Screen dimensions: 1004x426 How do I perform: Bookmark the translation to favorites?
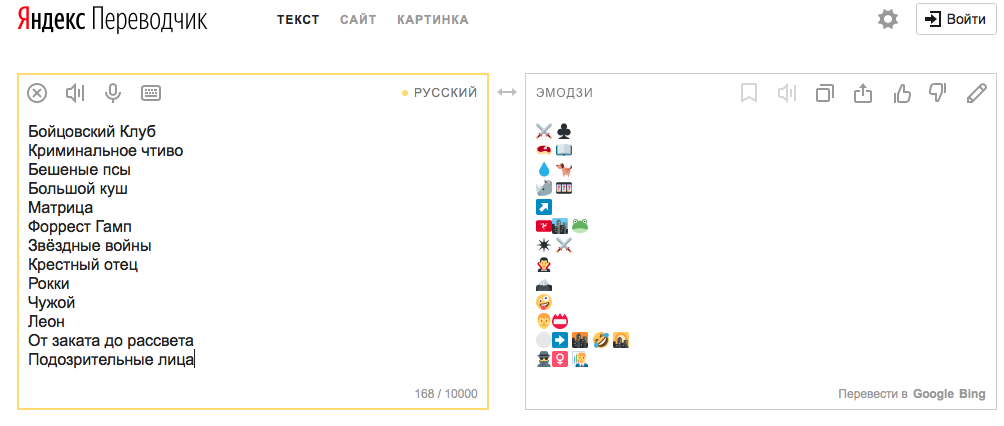(x=749, y=93)
